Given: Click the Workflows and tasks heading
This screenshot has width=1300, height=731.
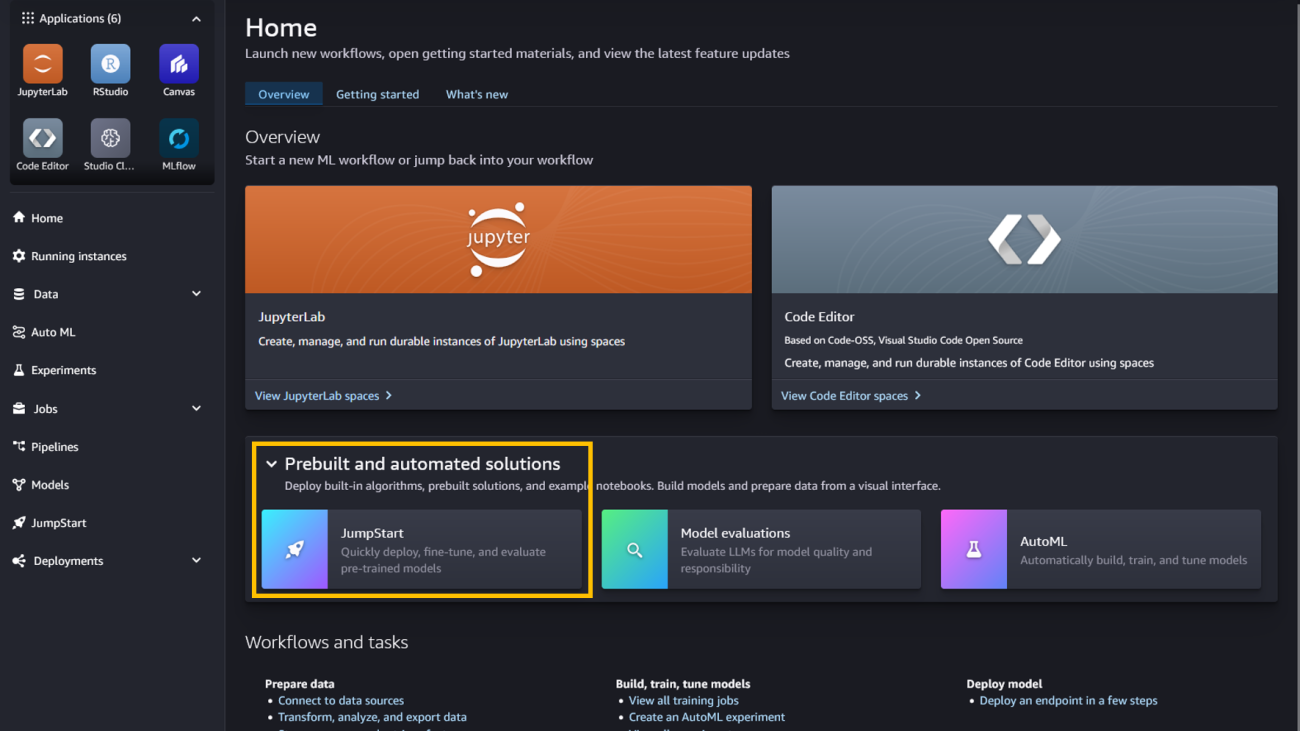Looking at the screenshot, I should 327,642.
